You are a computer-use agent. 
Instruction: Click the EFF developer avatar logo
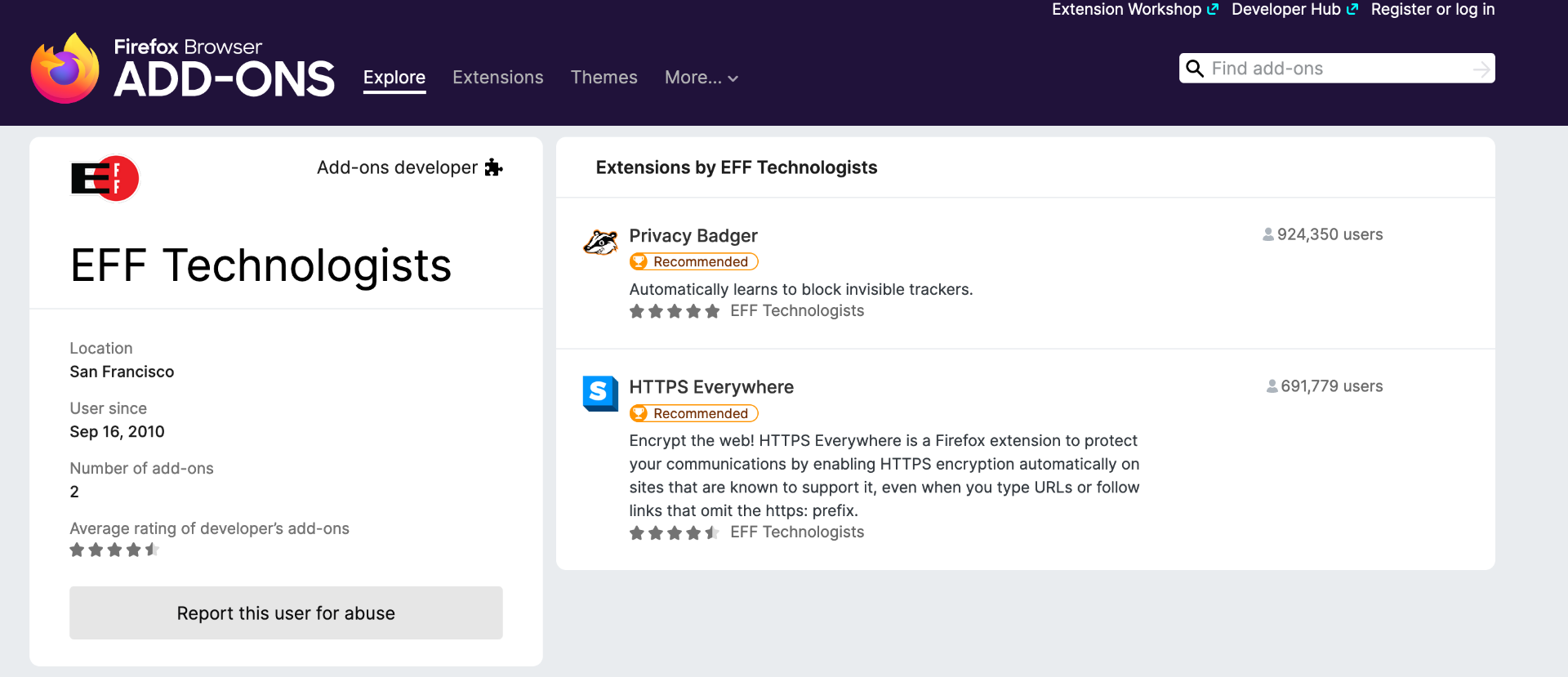(105, 178)
